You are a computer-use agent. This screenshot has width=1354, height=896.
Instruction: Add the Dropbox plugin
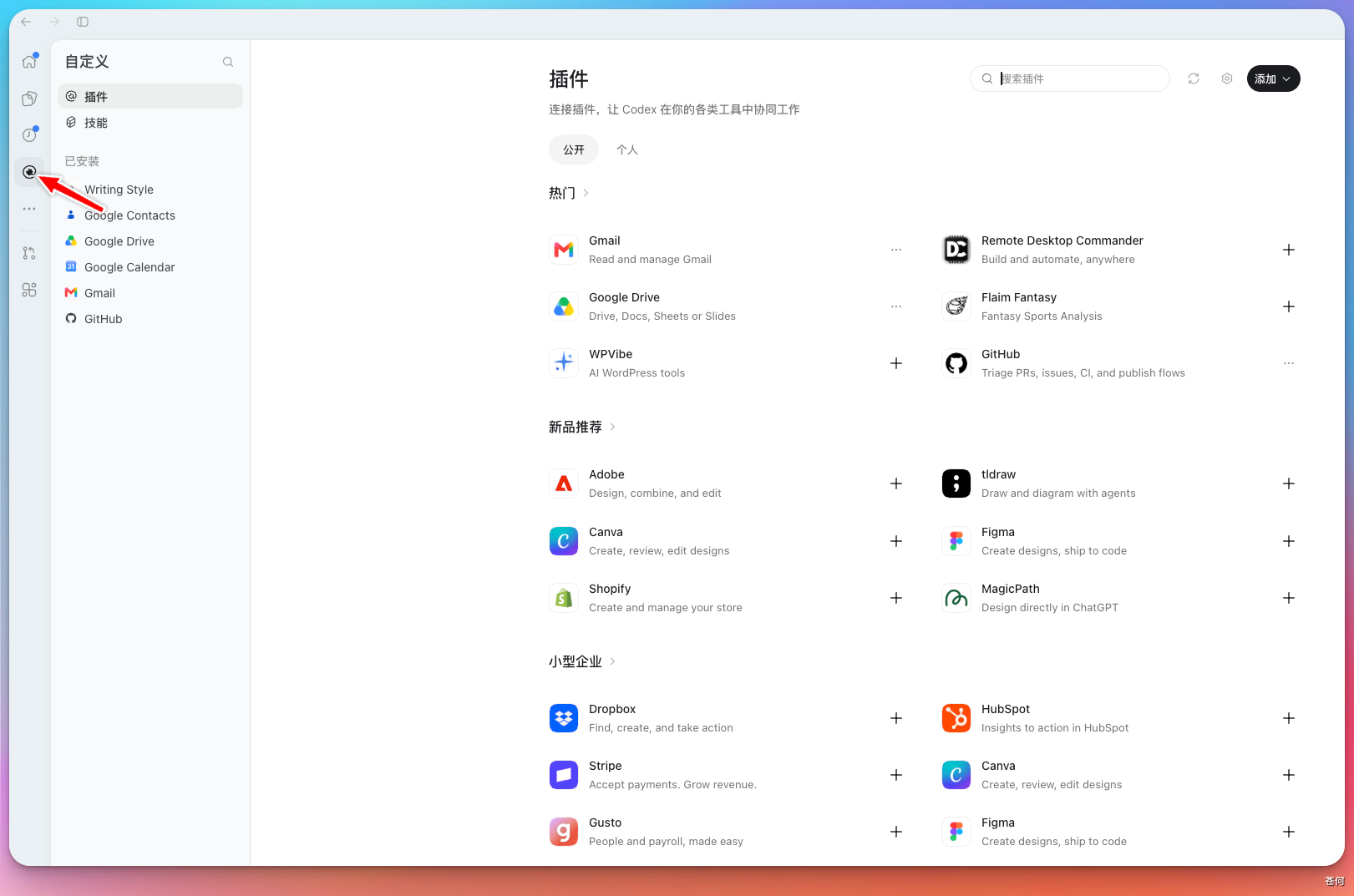tap(896, 718)
